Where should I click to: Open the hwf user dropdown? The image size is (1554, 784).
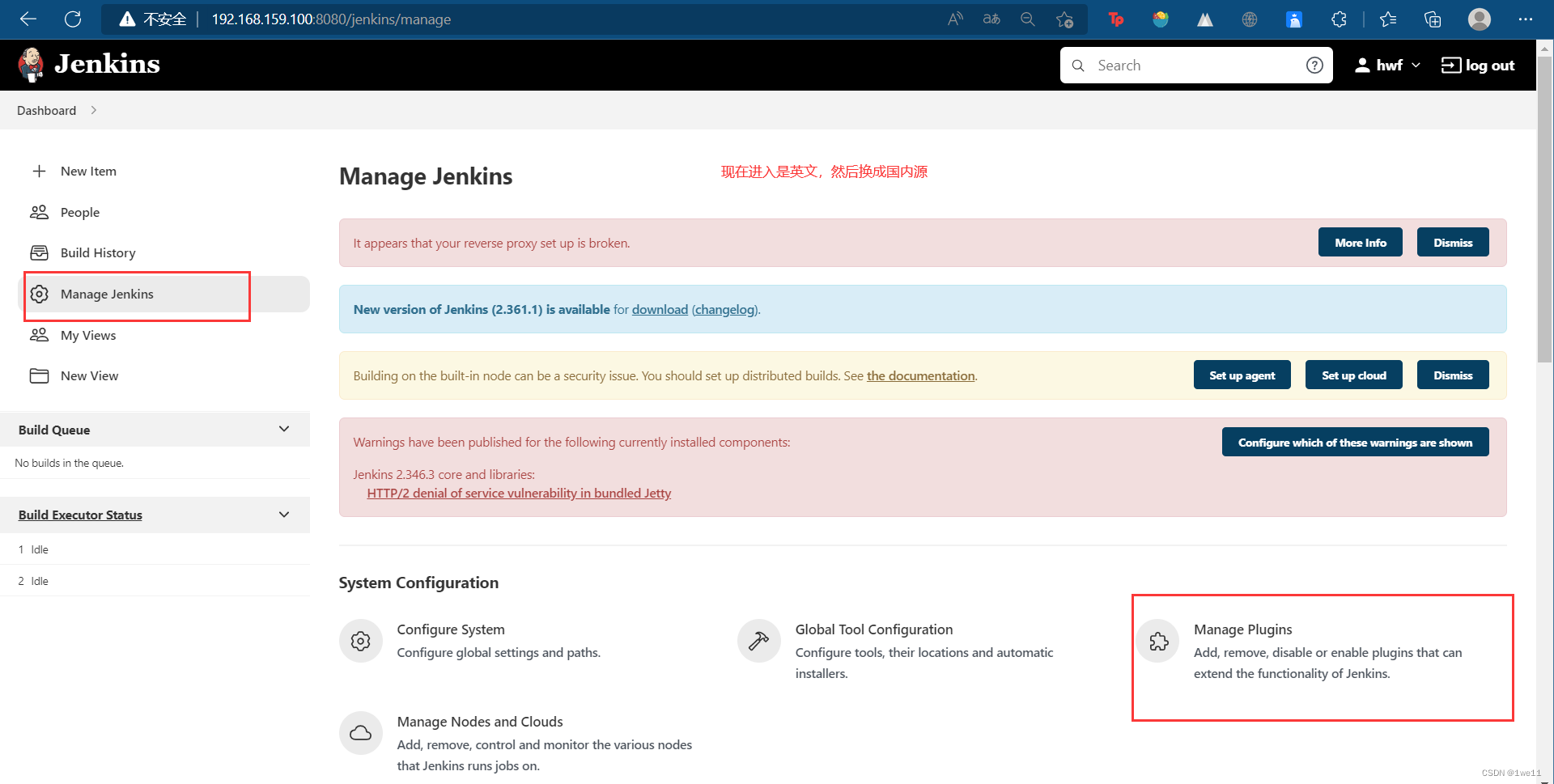(x=1387, y=66)
